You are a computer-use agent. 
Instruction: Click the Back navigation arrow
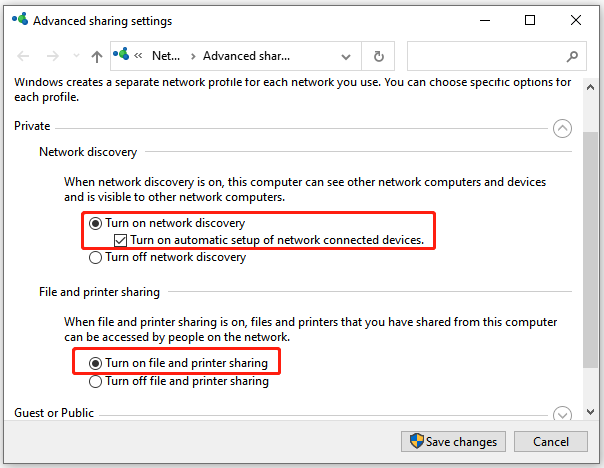[23, 56]
